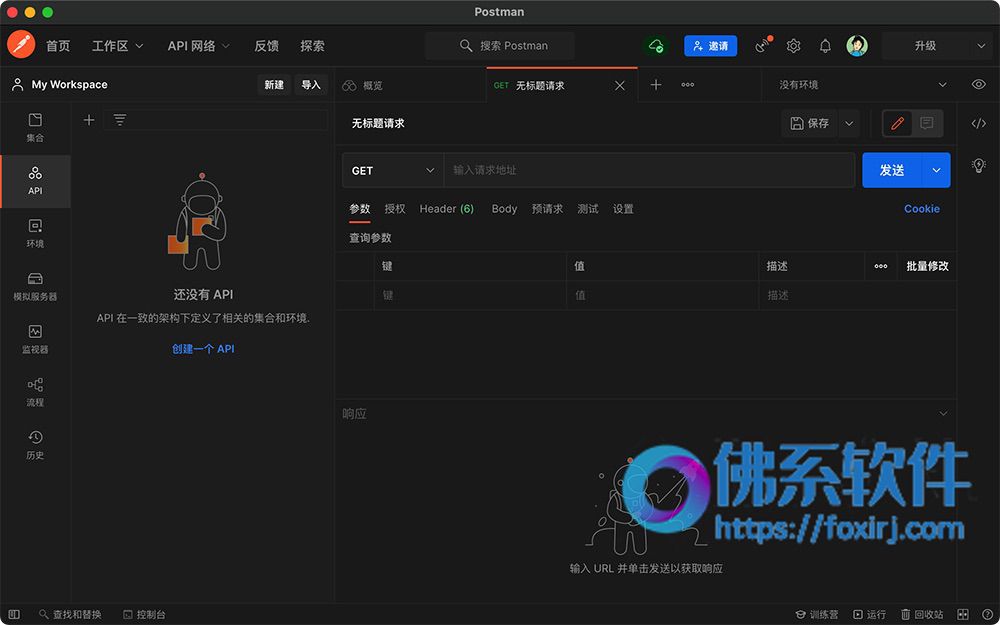Open the 环境 environments sidebar icon
This screenshot has width=1000, height=625.
(35, 233)
